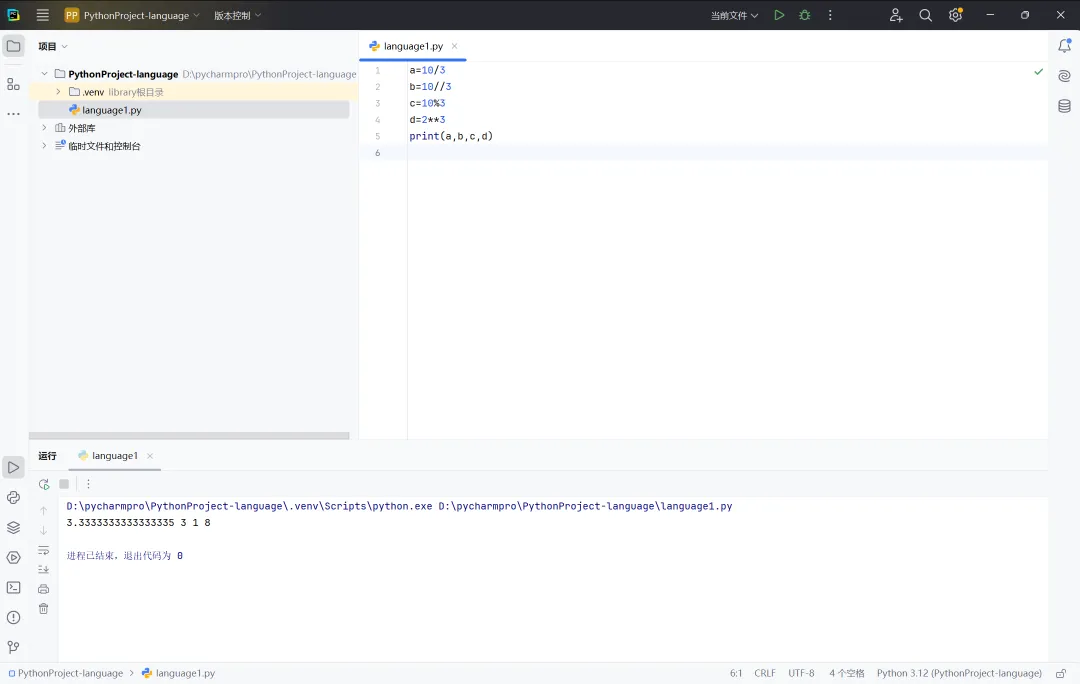Click the green inspection checkmark in the editor
Image resolution: width=1080 pixels, height=684 pixels.
[1039, 72]
